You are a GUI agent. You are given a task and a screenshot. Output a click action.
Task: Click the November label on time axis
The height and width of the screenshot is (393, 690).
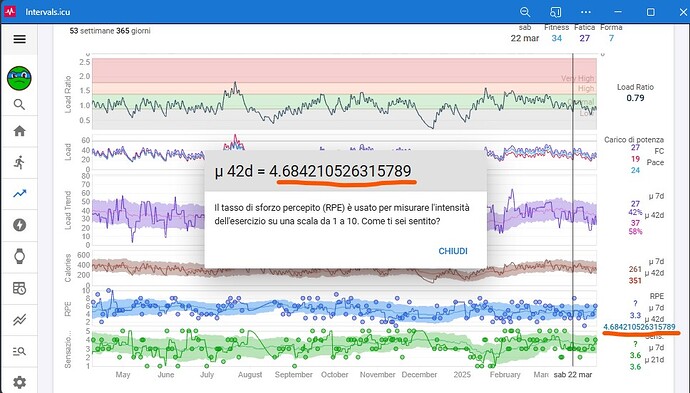[x=378, y=375]
